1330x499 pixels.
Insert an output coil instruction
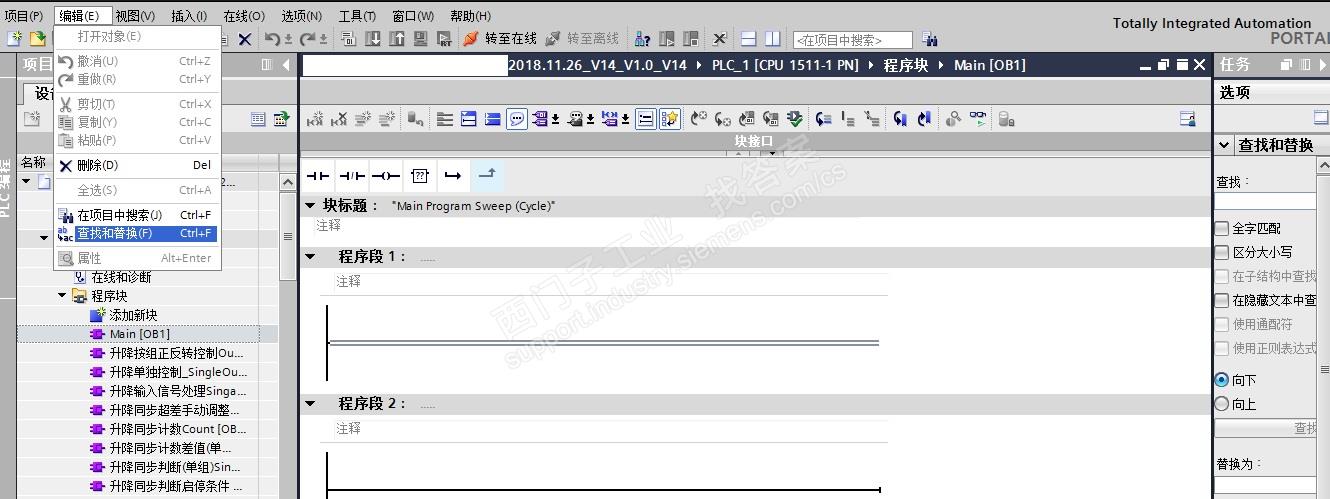pyautogui.click(x=385, y=176)
